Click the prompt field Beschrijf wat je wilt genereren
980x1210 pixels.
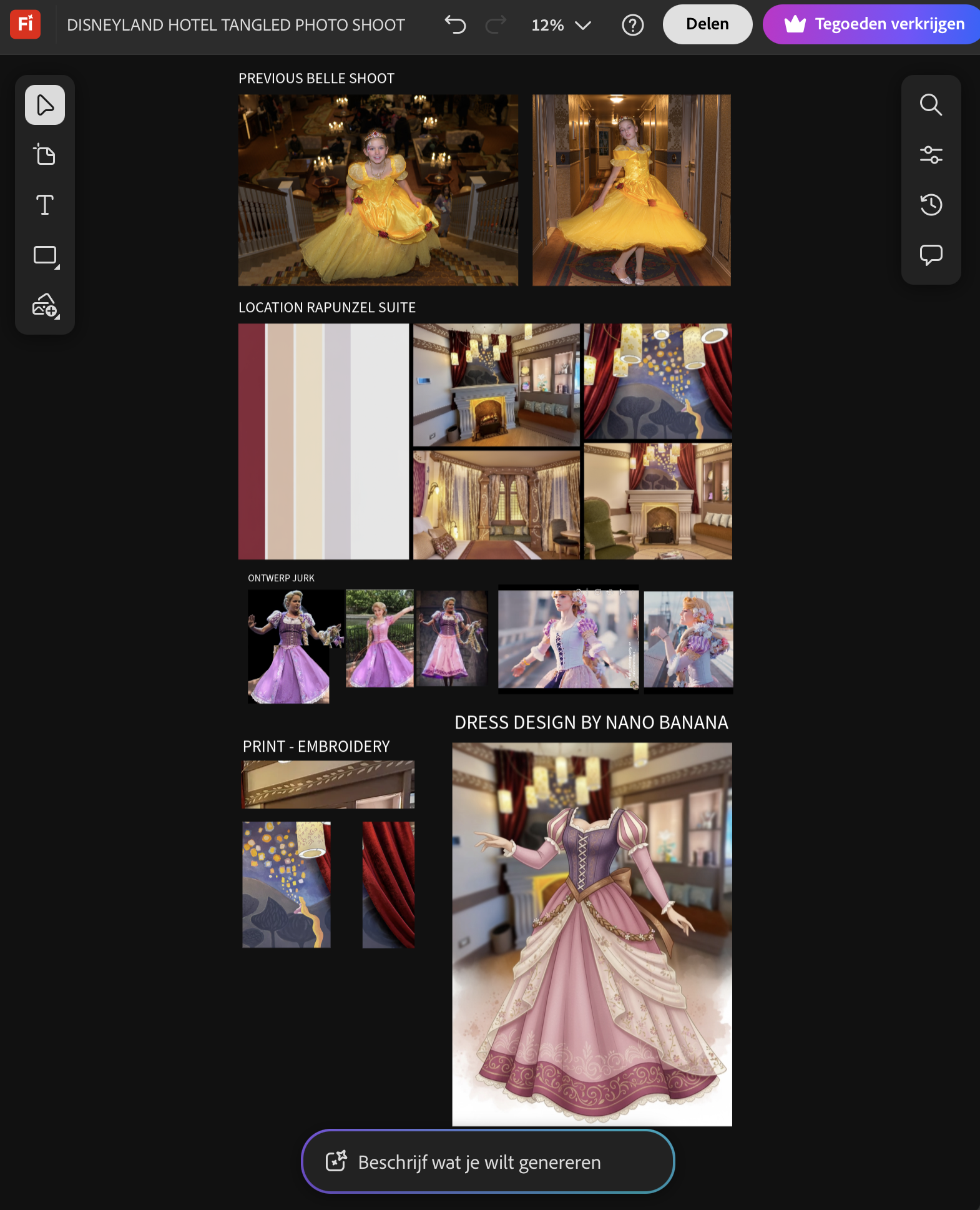point(479,1162)
